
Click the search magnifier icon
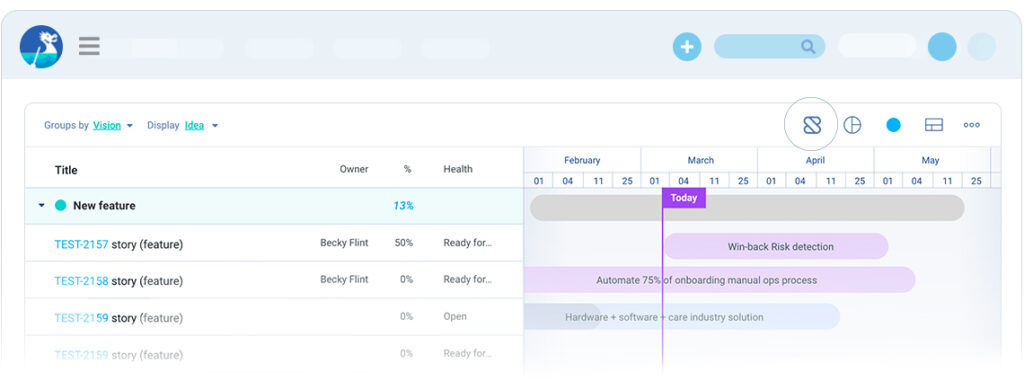(808, 46)
